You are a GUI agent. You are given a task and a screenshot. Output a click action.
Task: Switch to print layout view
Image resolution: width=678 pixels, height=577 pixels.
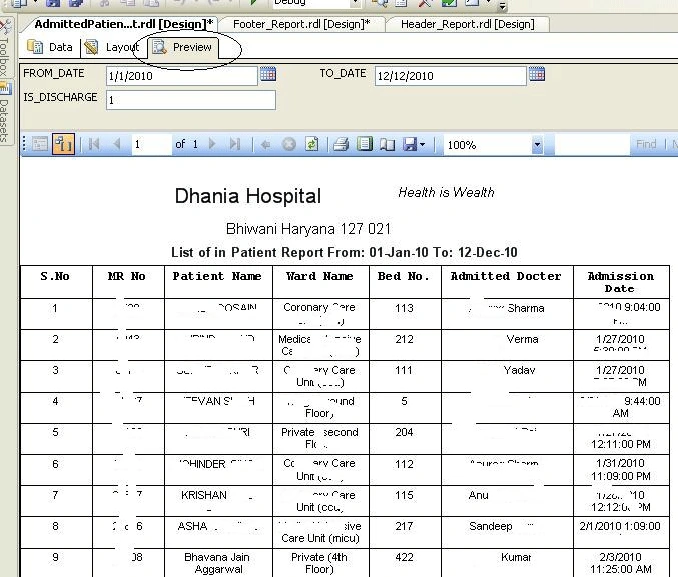tap(365, 144)
